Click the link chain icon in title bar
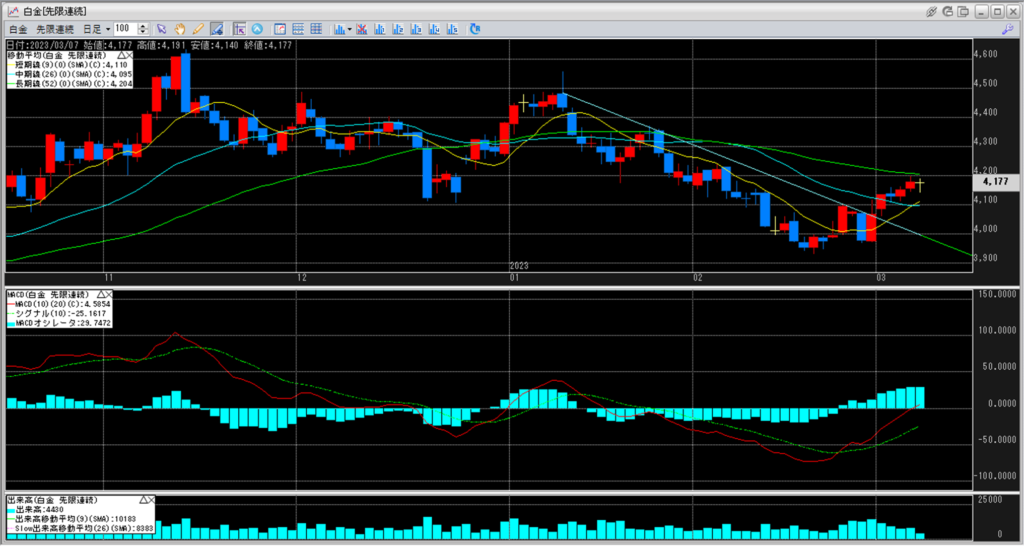 932,10
